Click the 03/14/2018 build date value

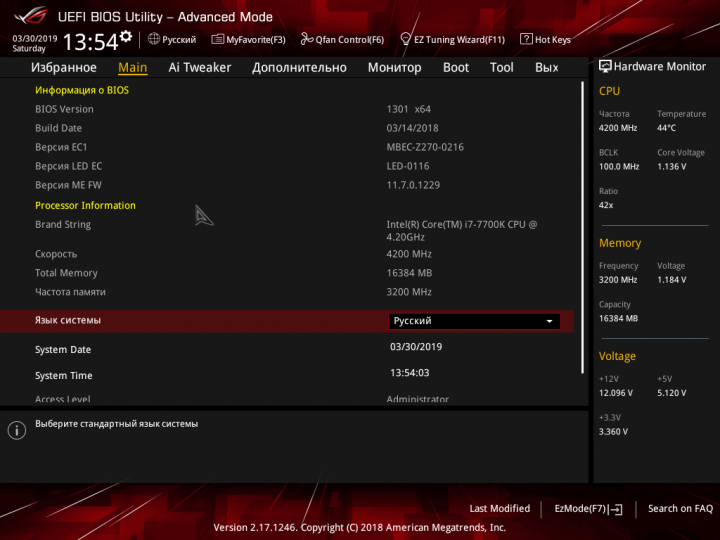point(412,128)
